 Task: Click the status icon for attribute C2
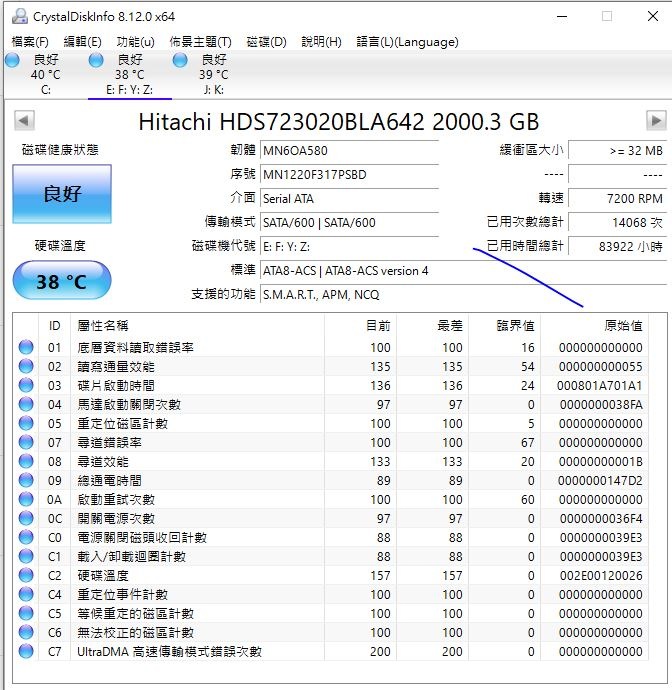[26, 575]
